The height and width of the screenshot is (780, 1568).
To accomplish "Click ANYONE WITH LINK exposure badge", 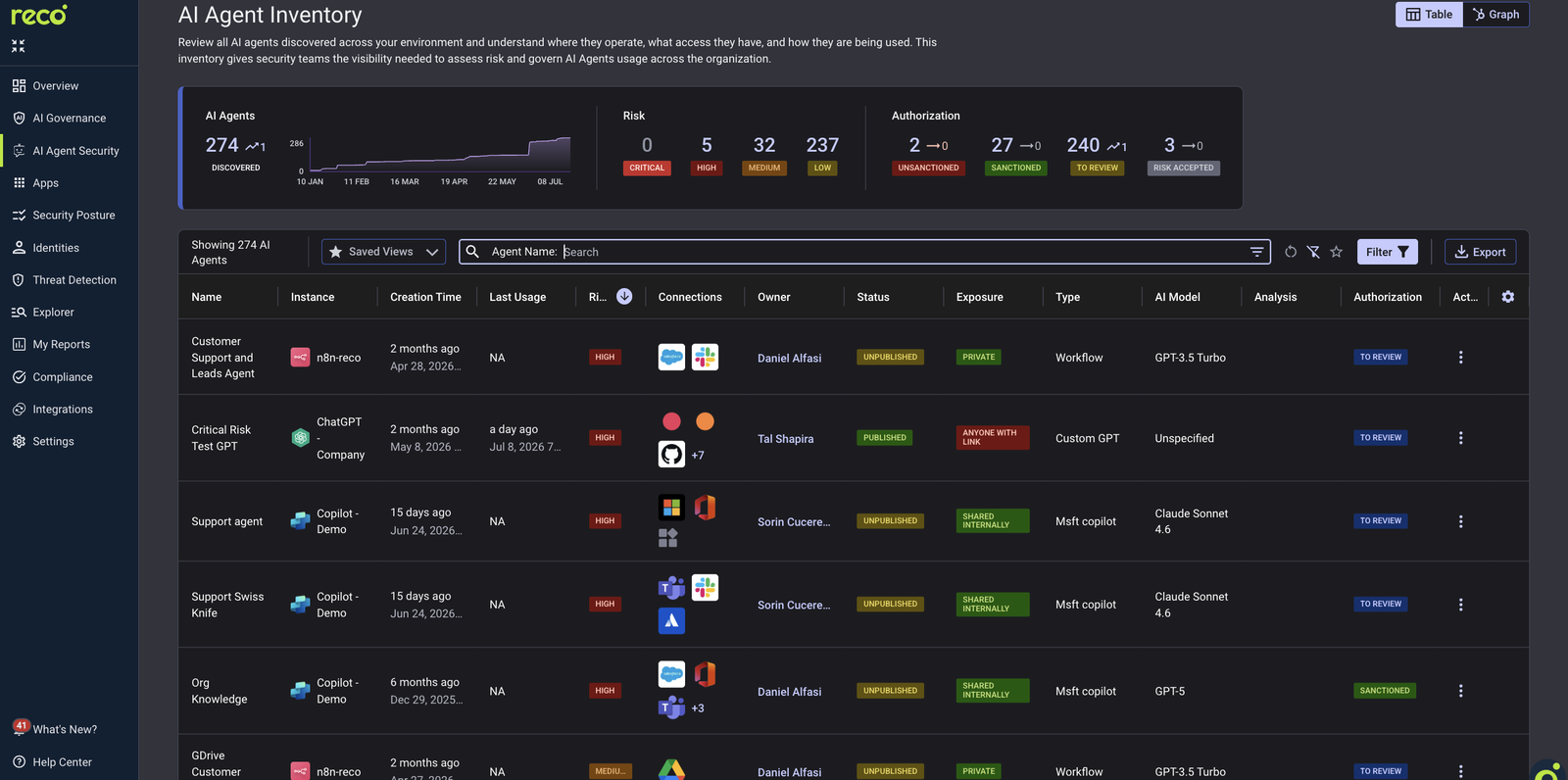I will [x=993, y=437].
